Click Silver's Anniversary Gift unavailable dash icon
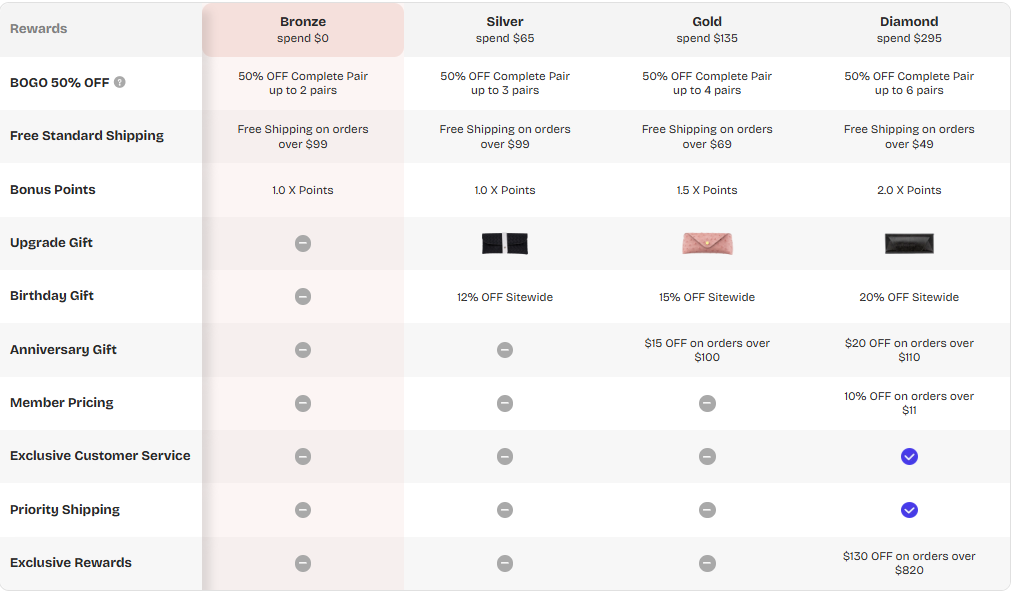The image size is (1011, 596). click(505, 350)
